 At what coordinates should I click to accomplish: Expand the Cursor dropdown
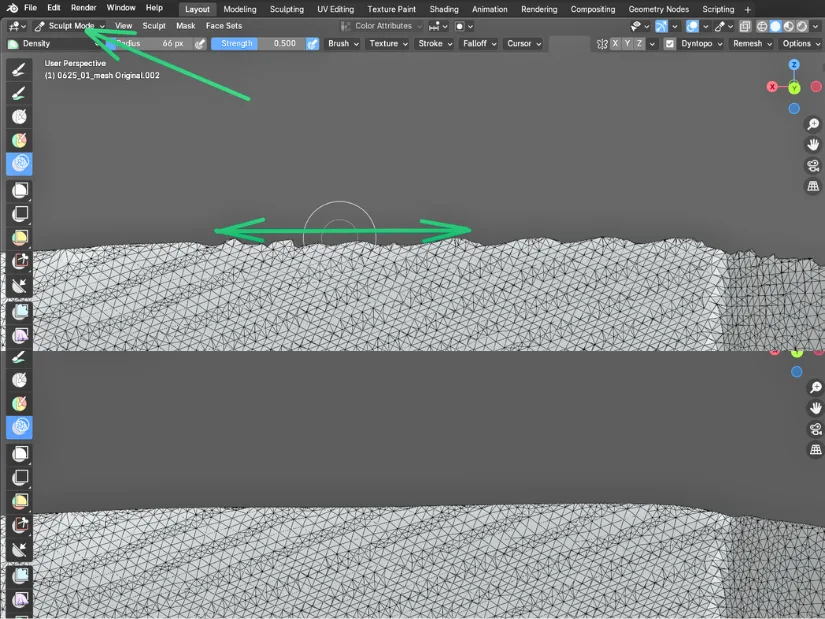[x=524, y=44]
